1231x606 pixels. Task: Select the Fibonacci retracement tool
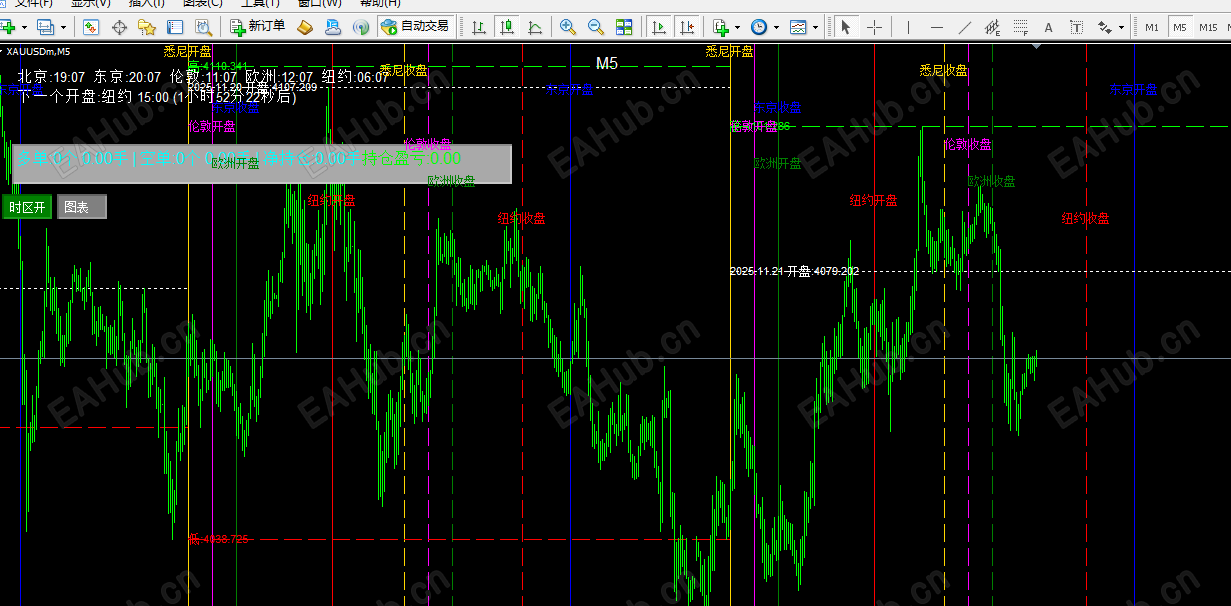click(1020, 27)
